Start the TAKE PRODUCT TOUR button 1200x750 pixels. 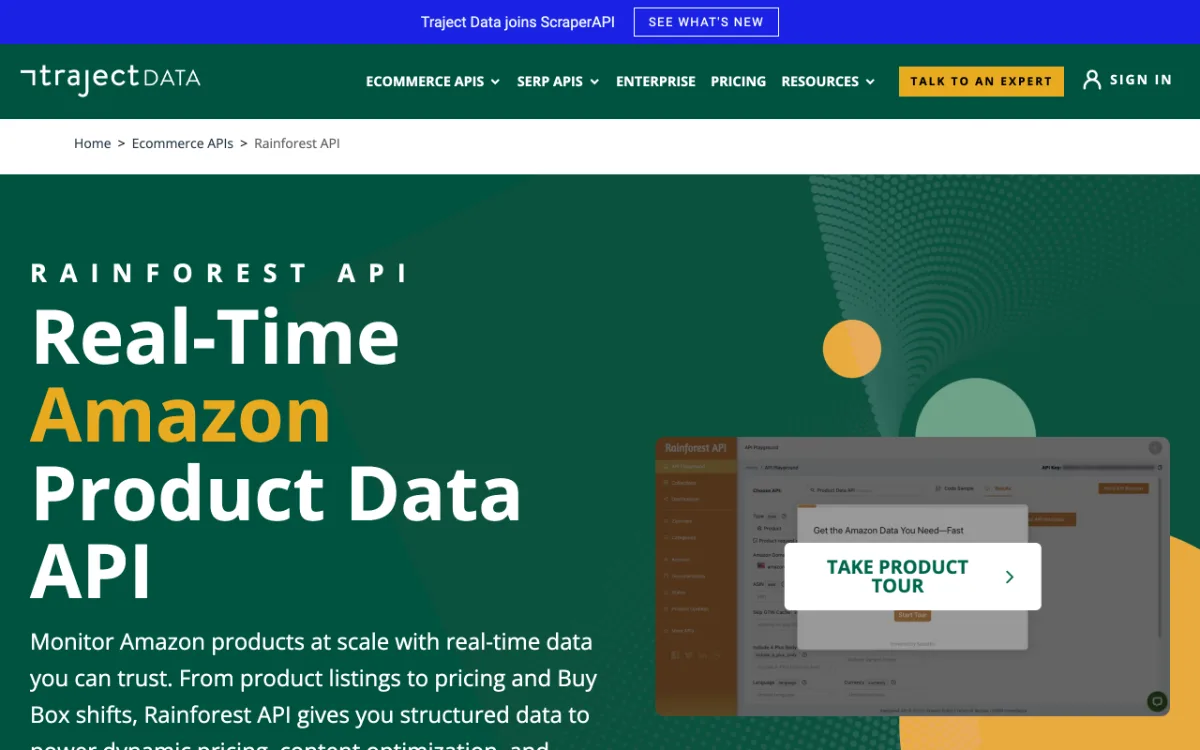point(913,577)
